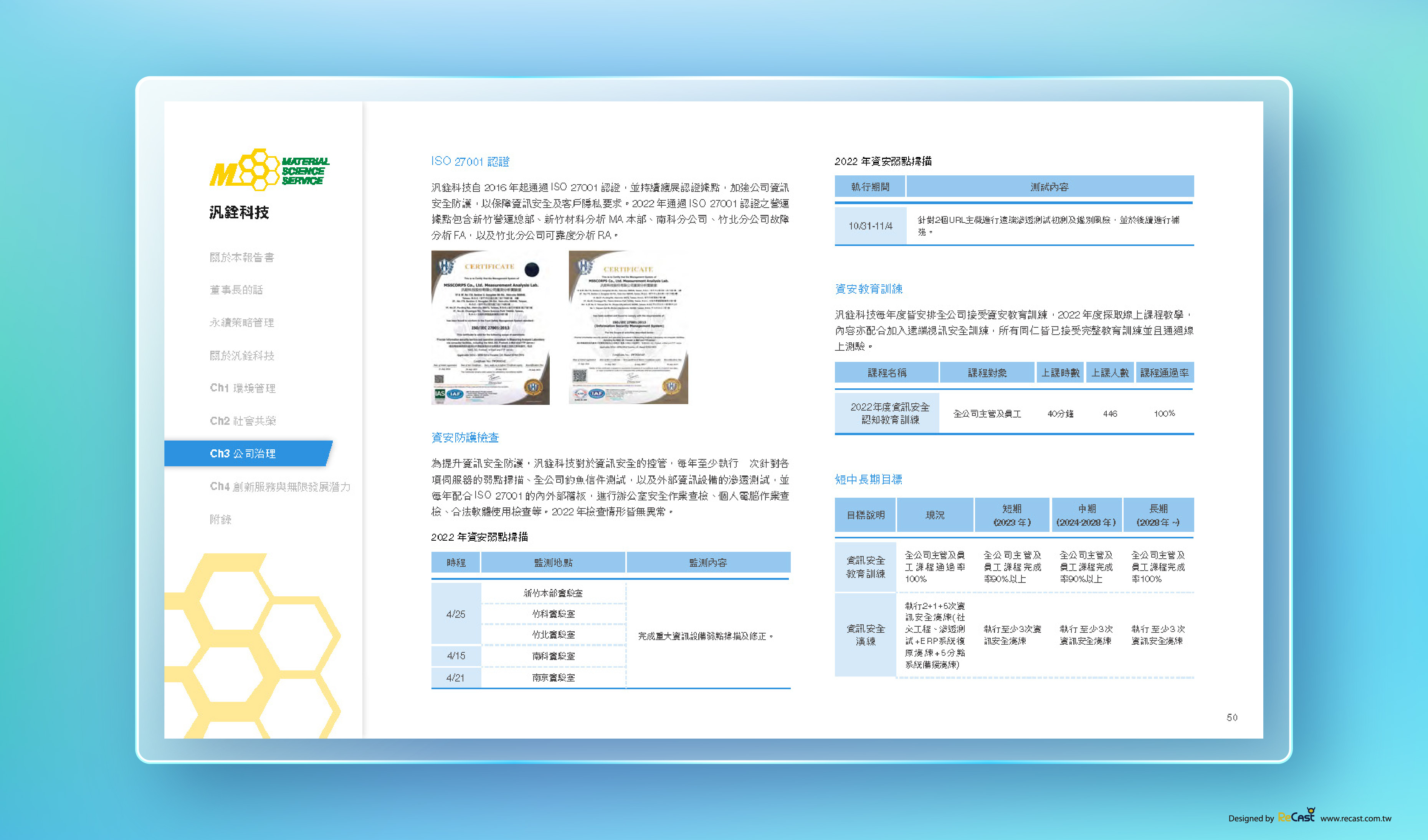Click the ReCast designer logo

click(x=1297, y=816)
